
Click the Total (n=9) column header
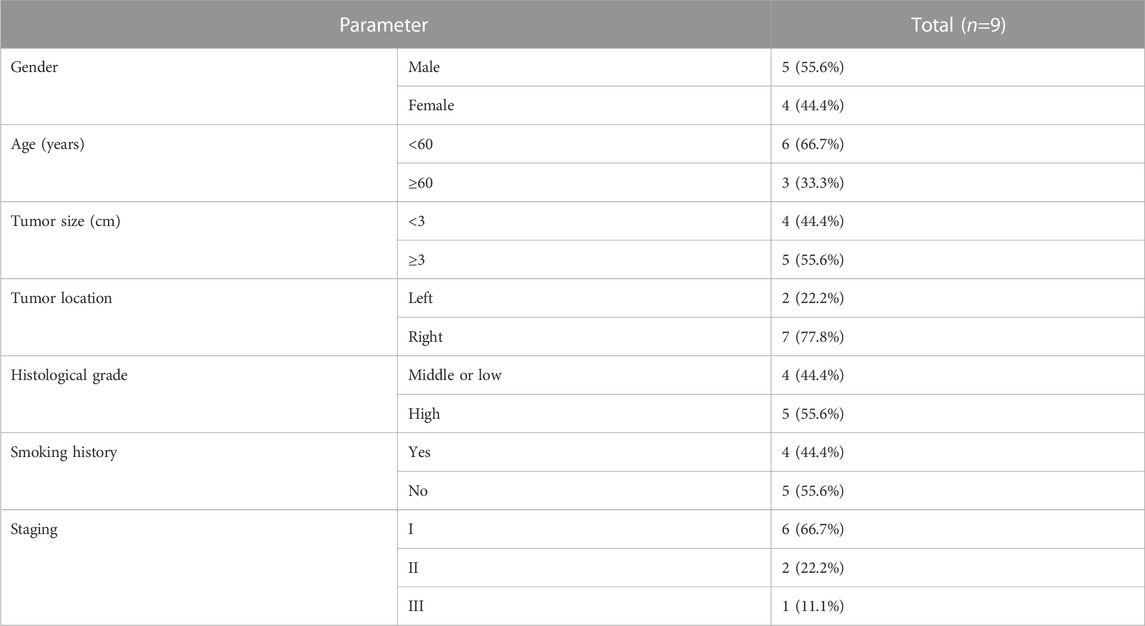pyautogui.click(x=957, y=25)
